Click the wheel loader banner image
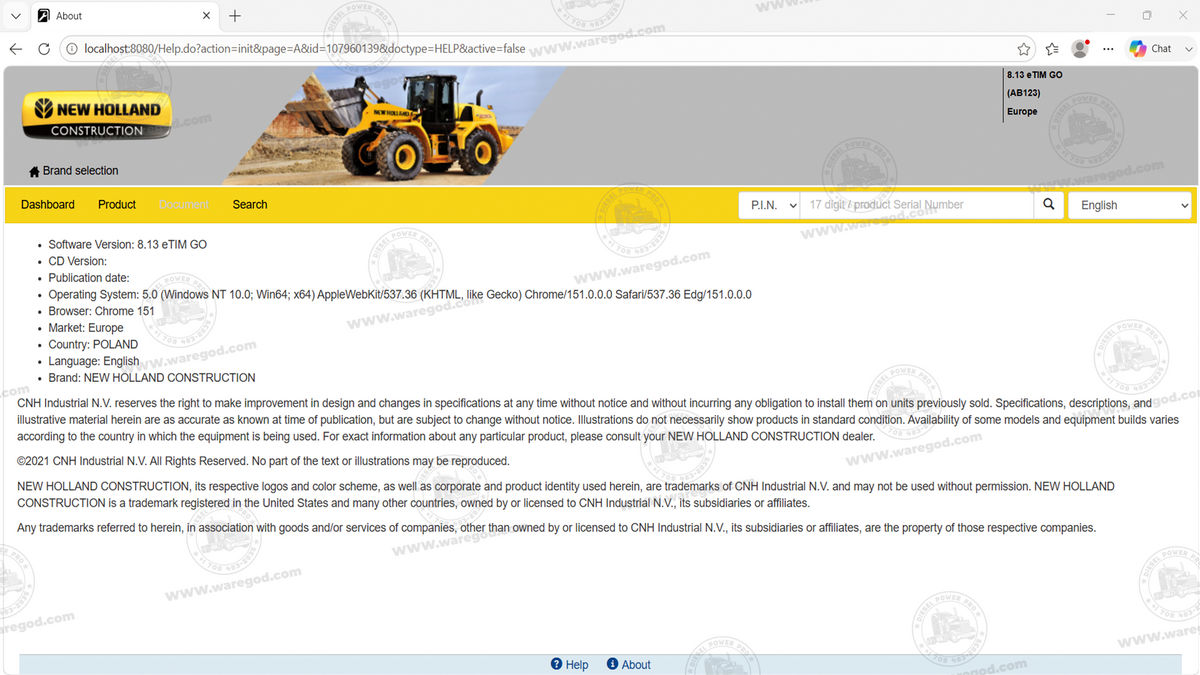1200x675 pixels. click(x=393, y=126)
